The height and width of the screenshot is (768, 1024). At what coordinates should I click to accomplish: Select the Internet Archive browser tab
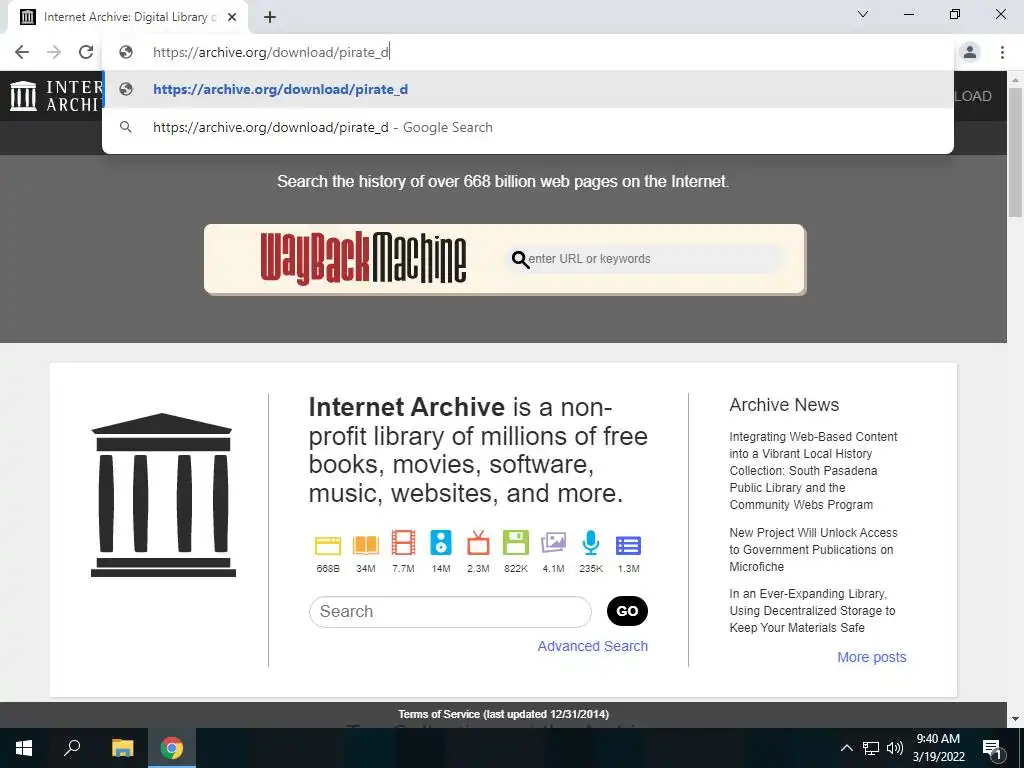(x=127, y=17)
